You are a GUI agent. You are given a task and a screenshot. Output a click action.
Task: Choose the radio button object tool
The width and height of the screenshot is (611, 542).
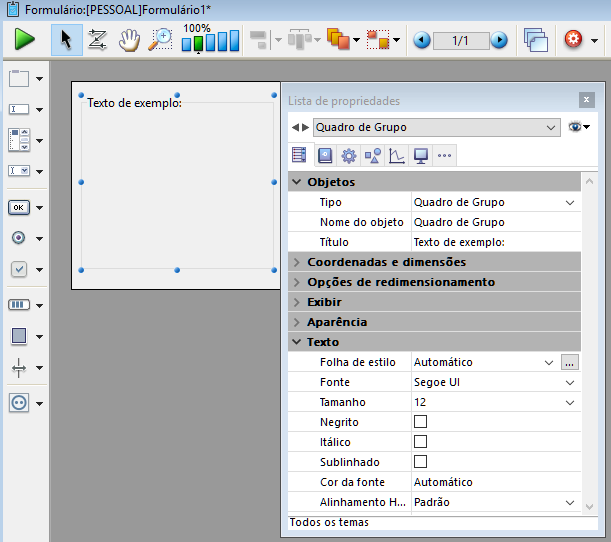19,238
